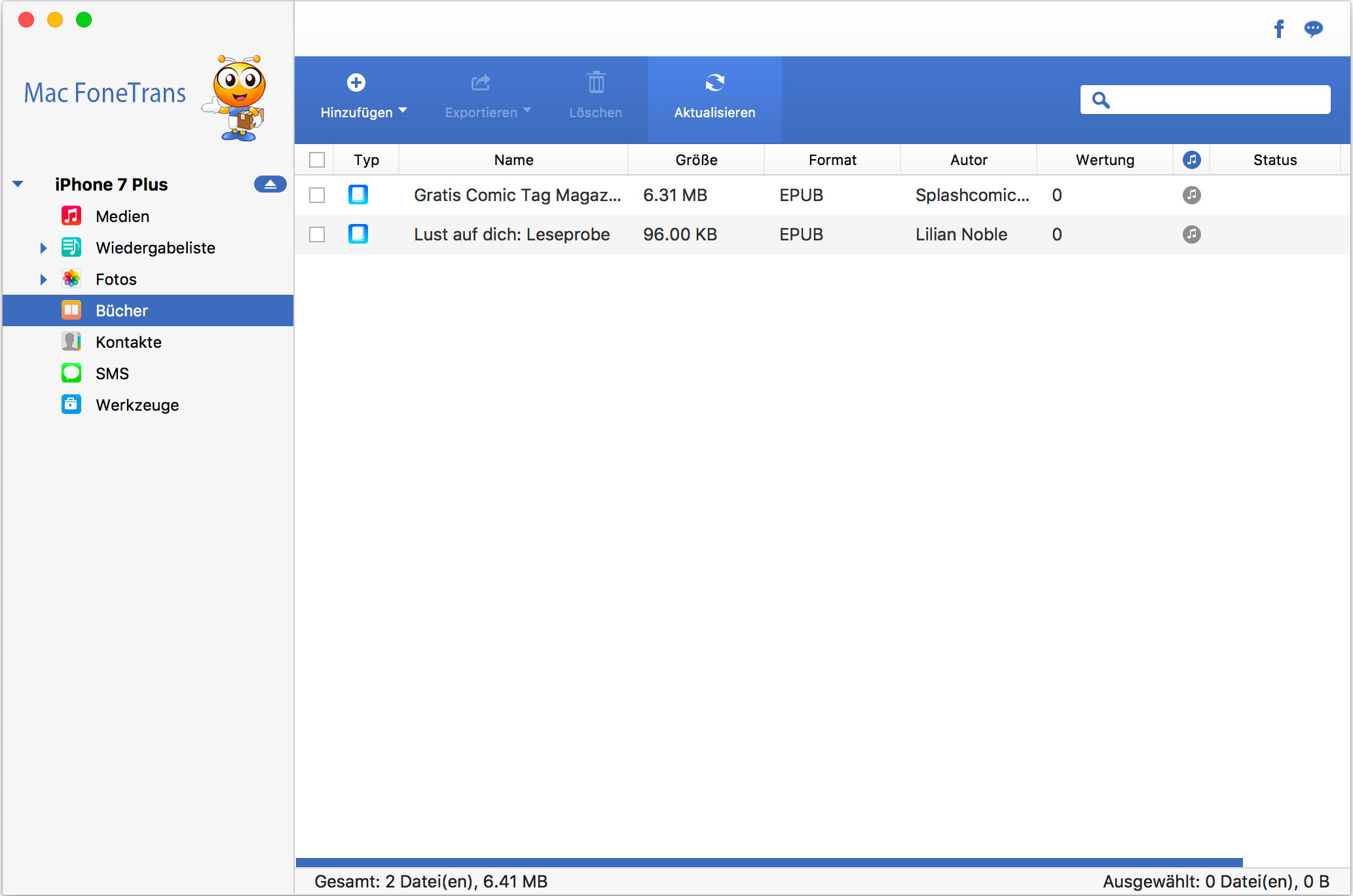Check the Gratis Comic Tag Magaz... row checkbox
This screenshot has height=896, width=1353.
tap(317, 195)
